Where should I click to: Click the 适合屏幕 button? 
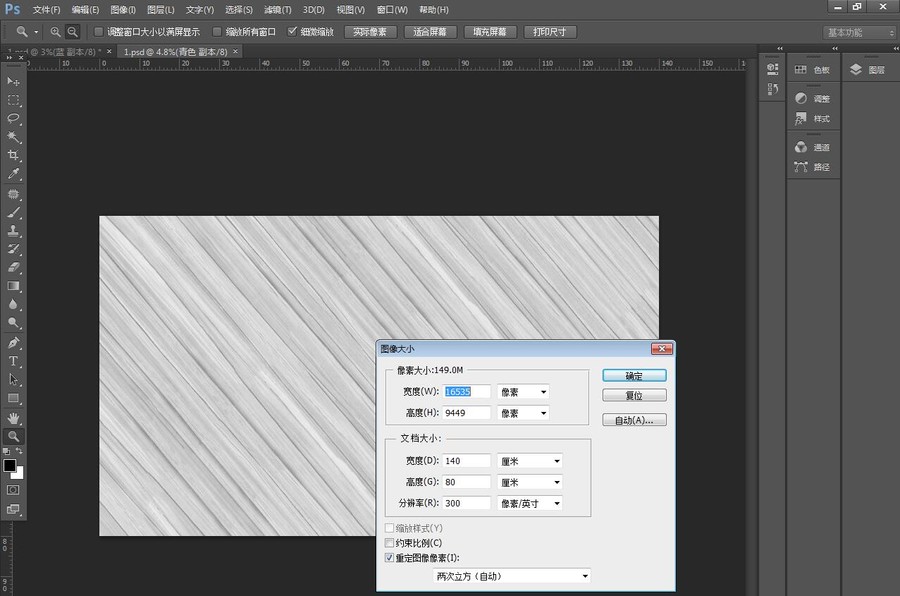pos(430,32)
